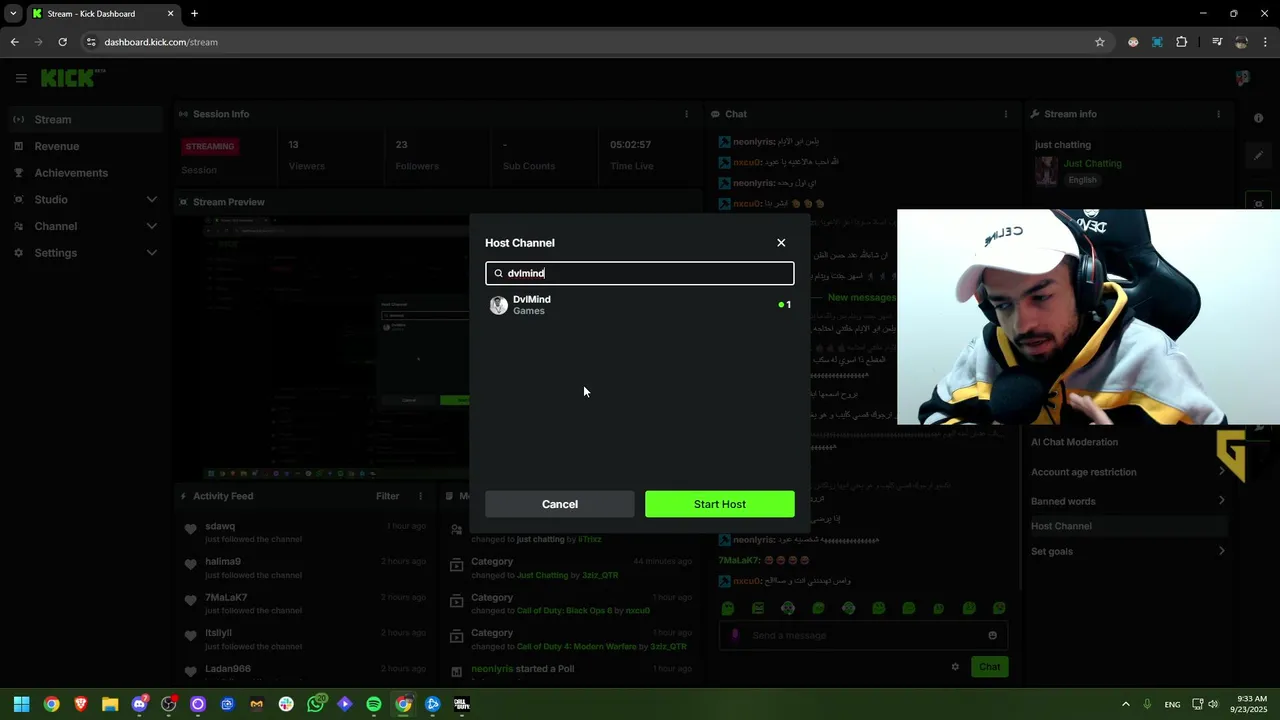Open Discord from taskbar
The image size is (1280, 720).
140,704
